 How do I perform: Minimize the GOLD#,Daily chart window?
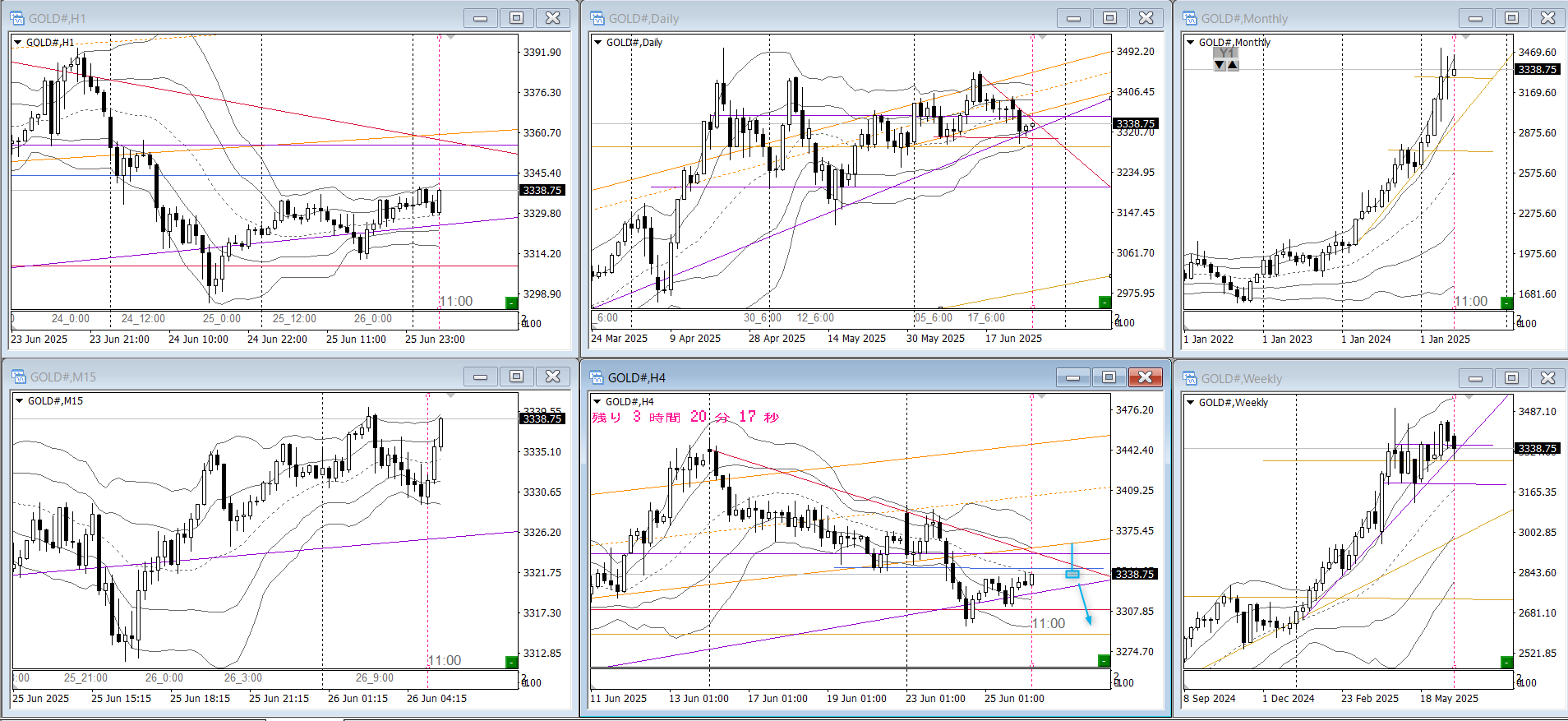click(1073, 18)
